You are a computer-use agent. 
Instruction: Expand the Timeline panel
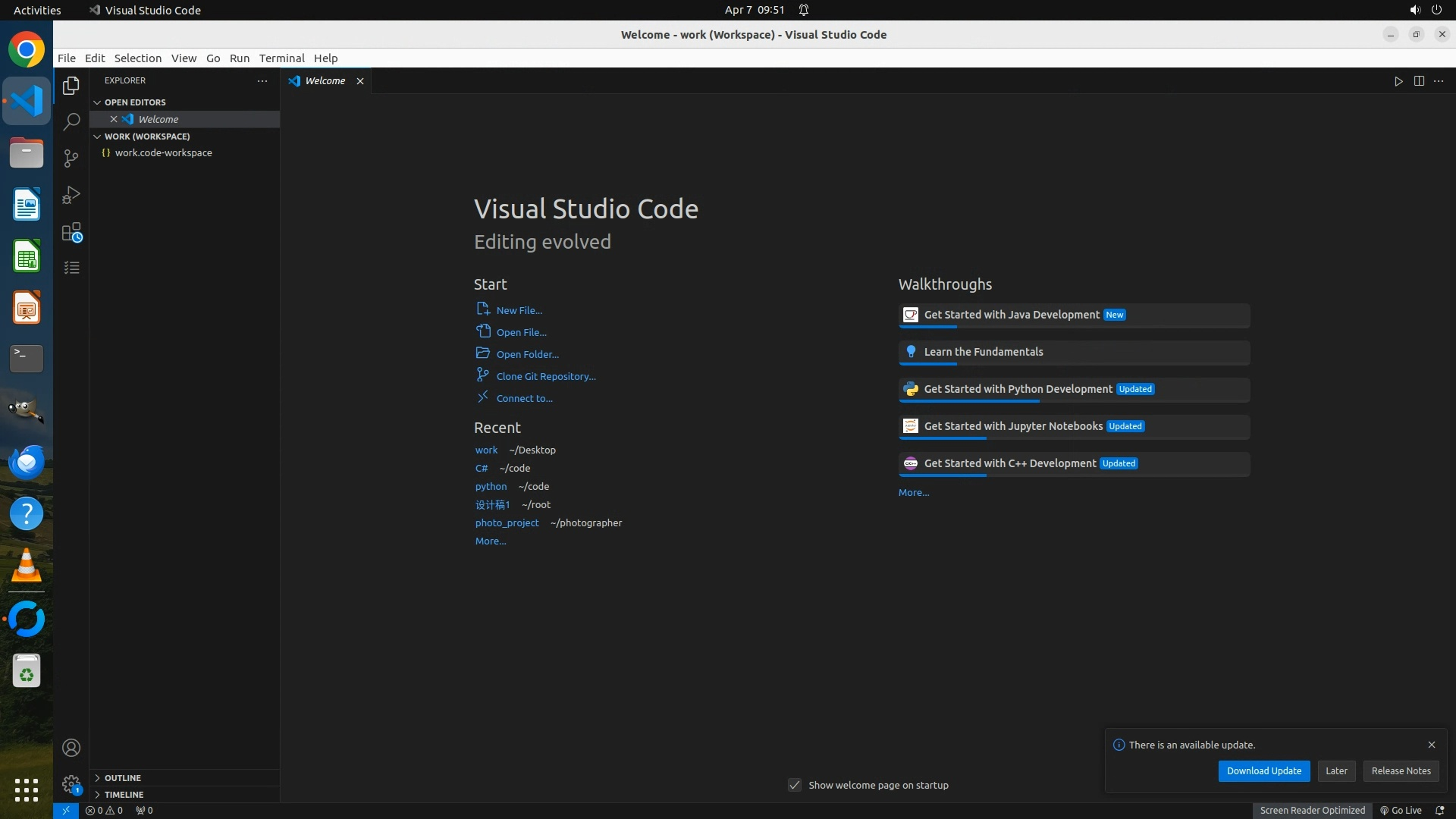coord(124,795)
